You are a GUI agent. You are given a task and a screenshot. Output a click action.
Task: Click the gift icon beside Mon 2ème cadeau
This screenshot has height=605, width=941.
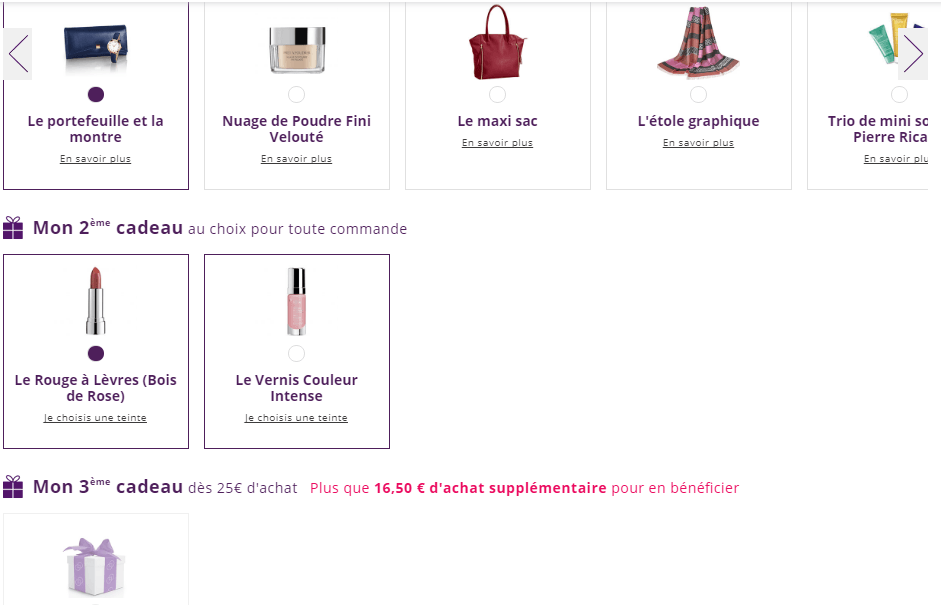click(13, 228)
